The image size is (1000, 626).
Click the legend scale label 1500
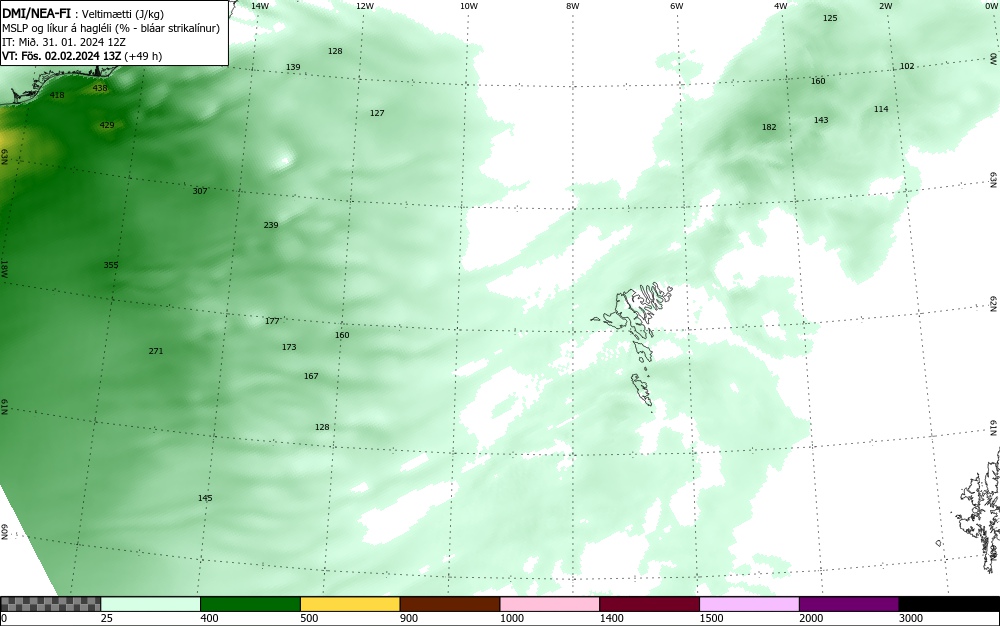[x=711, y=618]
